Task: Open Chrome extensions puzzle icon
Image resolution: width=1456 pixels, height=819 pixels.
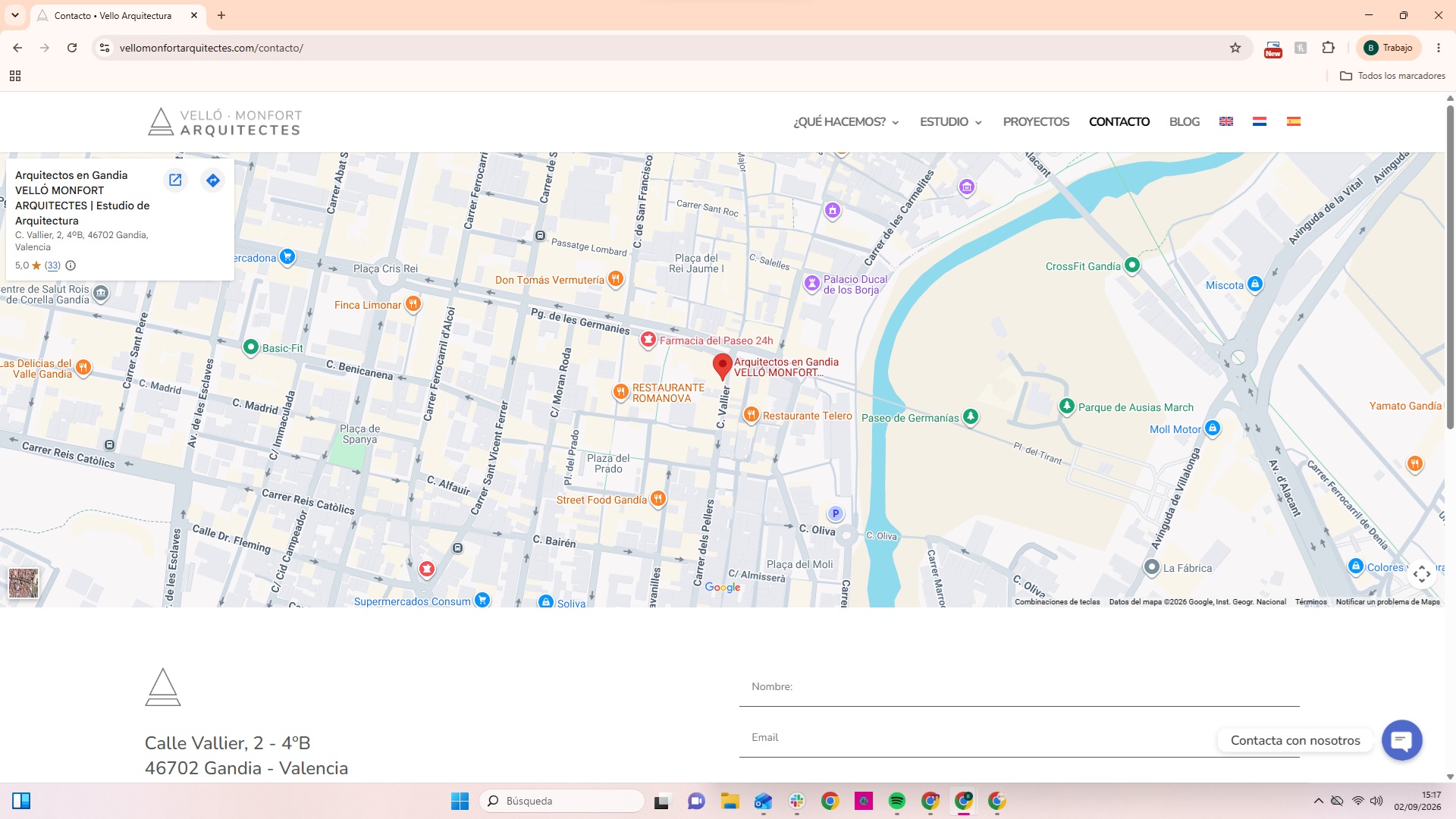Action: (1328, 48)
